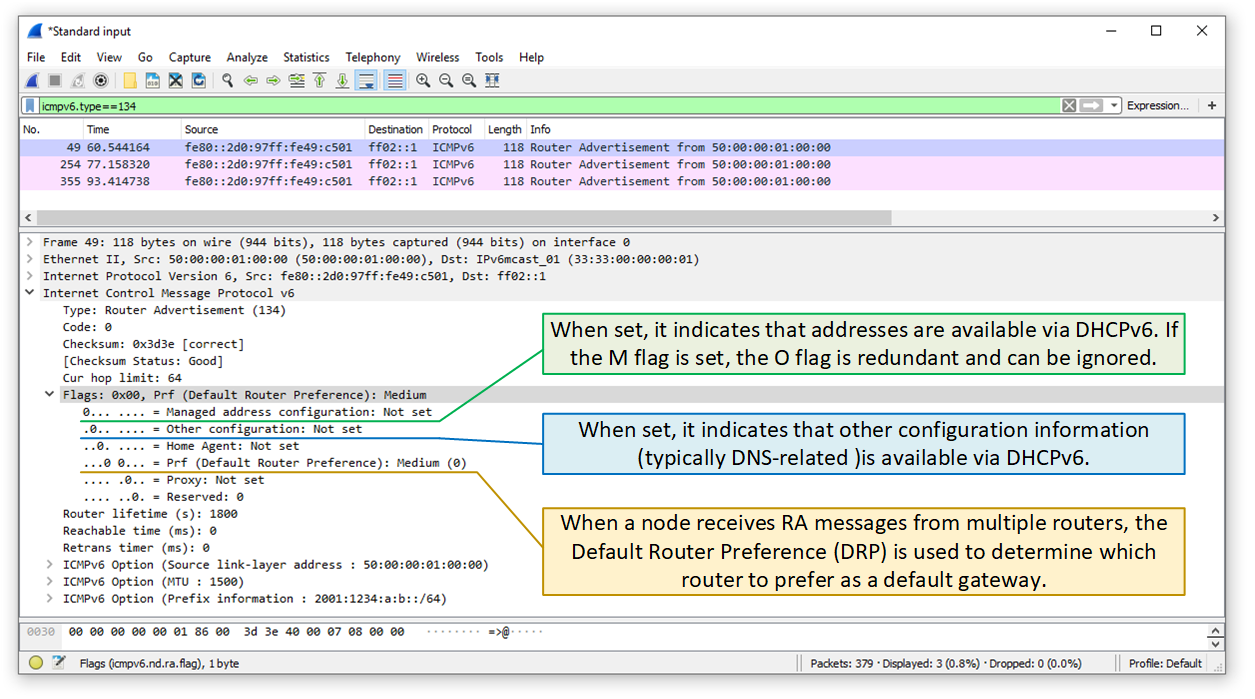Image resolution: width=1255 pixels, height=699 pixels.
Task: Open the Telephony menu
Action: coord(373,57)
